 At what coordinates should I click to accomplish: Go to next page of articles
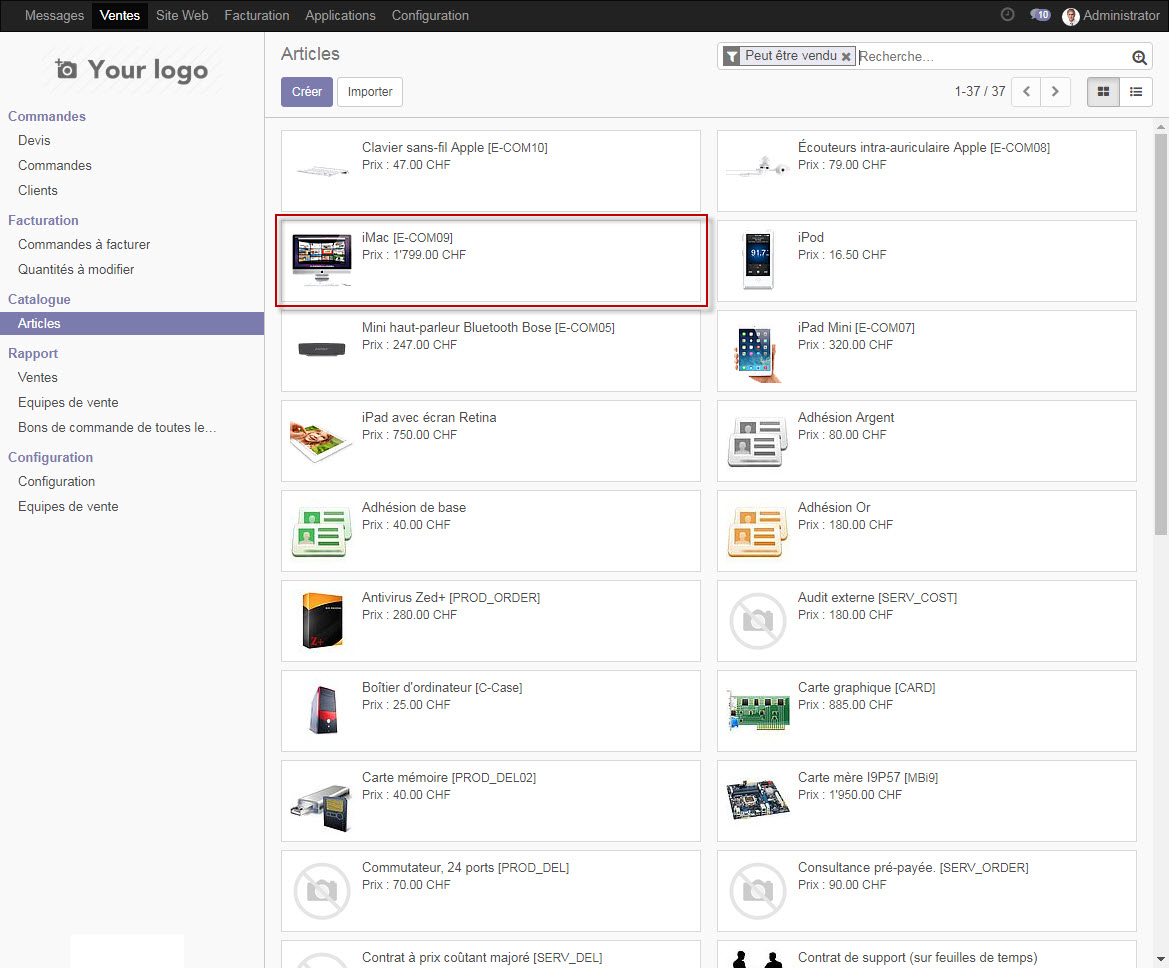click(x=1055, y=92)
